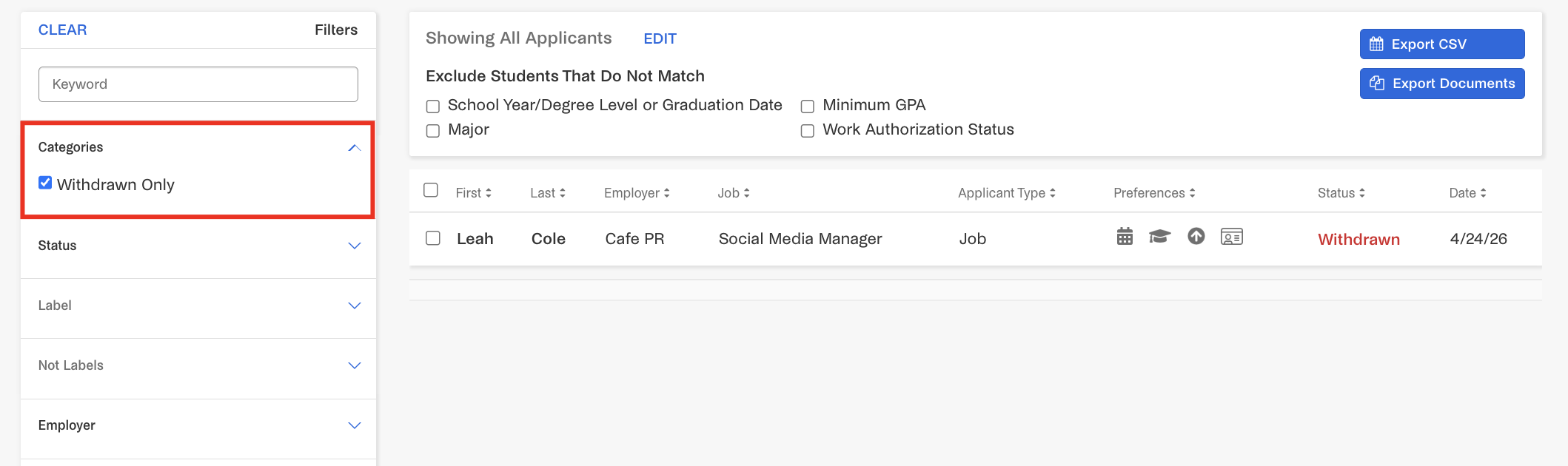Image resolution: width=1568 pixels, height=466 pixels.
Task: Check School Year/Degree Level or Graduation Date
Action: pos(433,107)
